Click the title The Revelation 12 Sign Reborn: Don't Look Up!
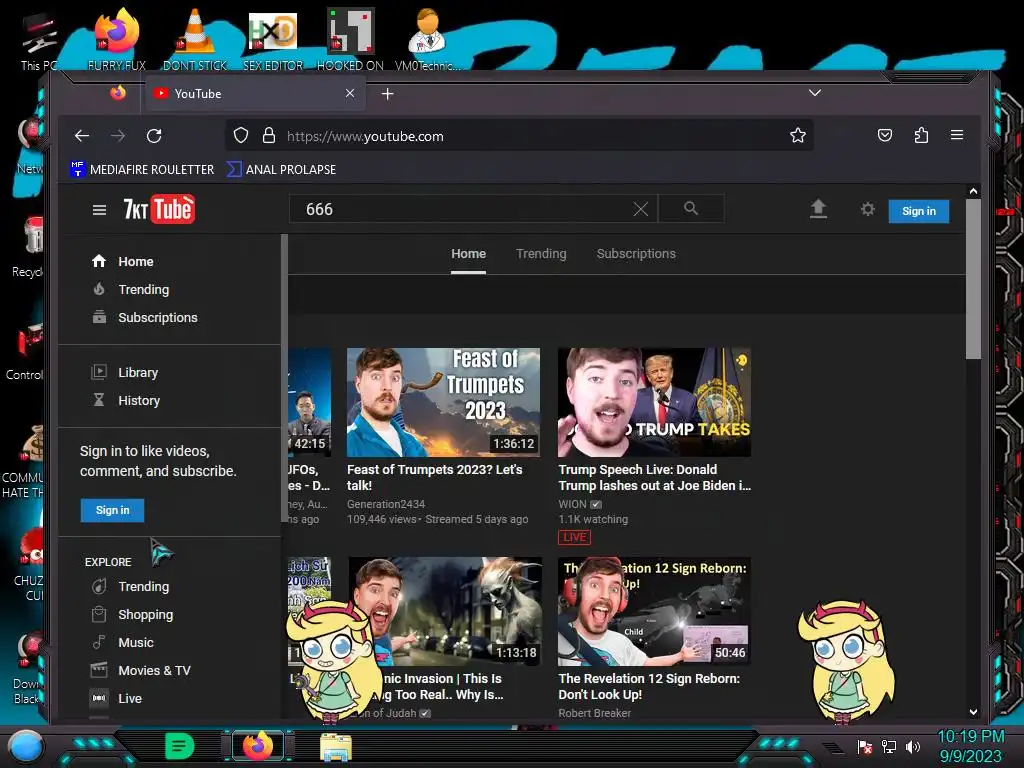Screen dimensions: 1024x768 coord(649,686)
